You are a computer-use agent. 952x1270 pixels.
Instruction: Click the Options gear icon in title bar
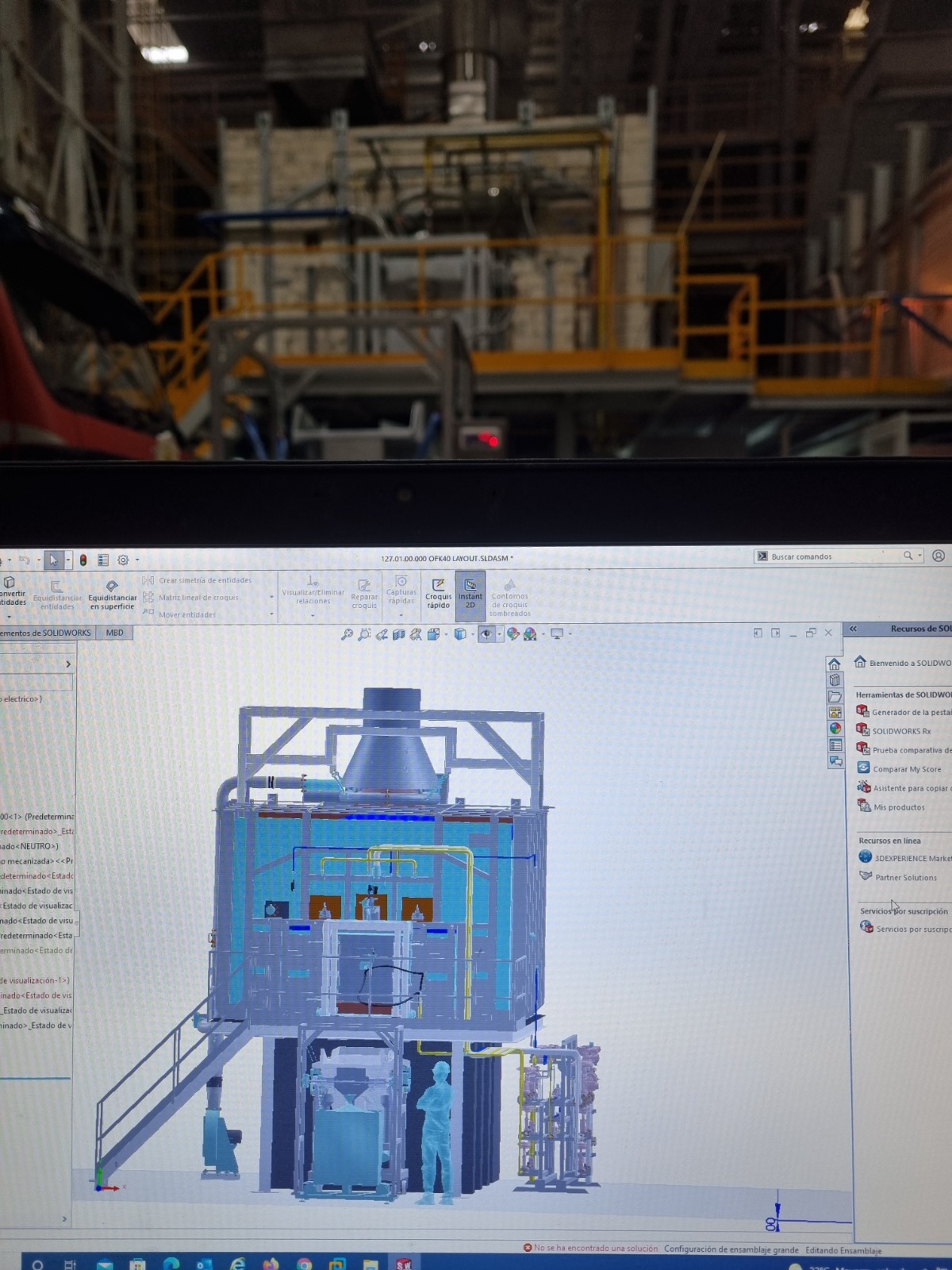[123, 560]
